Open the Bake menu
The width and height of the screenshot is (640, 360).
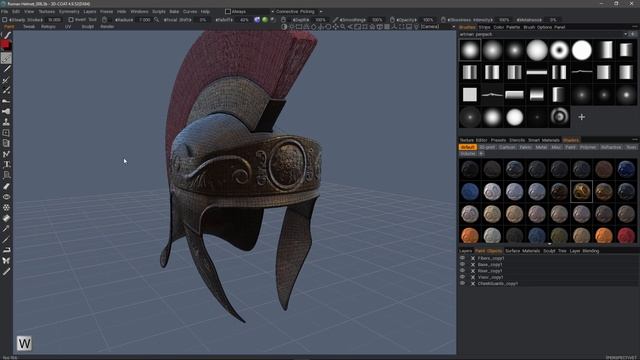click(x=174, y=12)
